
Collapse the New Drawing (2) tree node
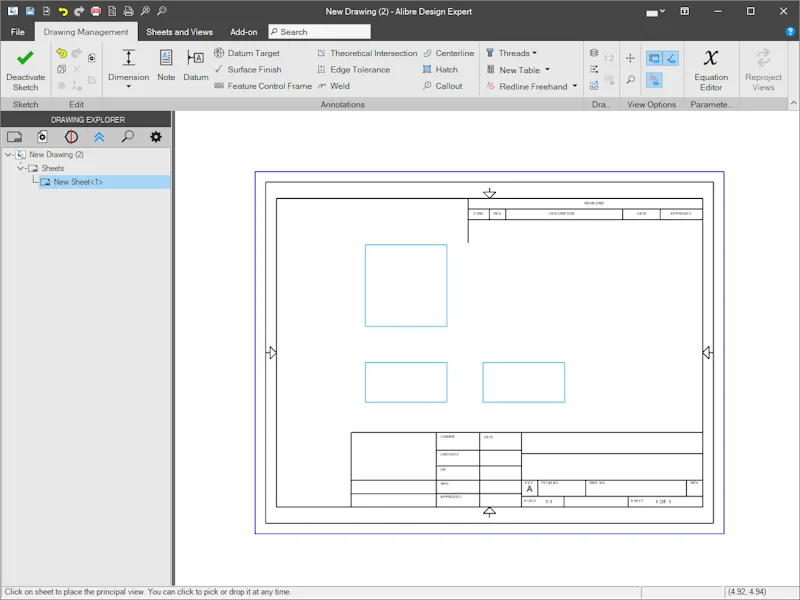(x=8, y=154)
